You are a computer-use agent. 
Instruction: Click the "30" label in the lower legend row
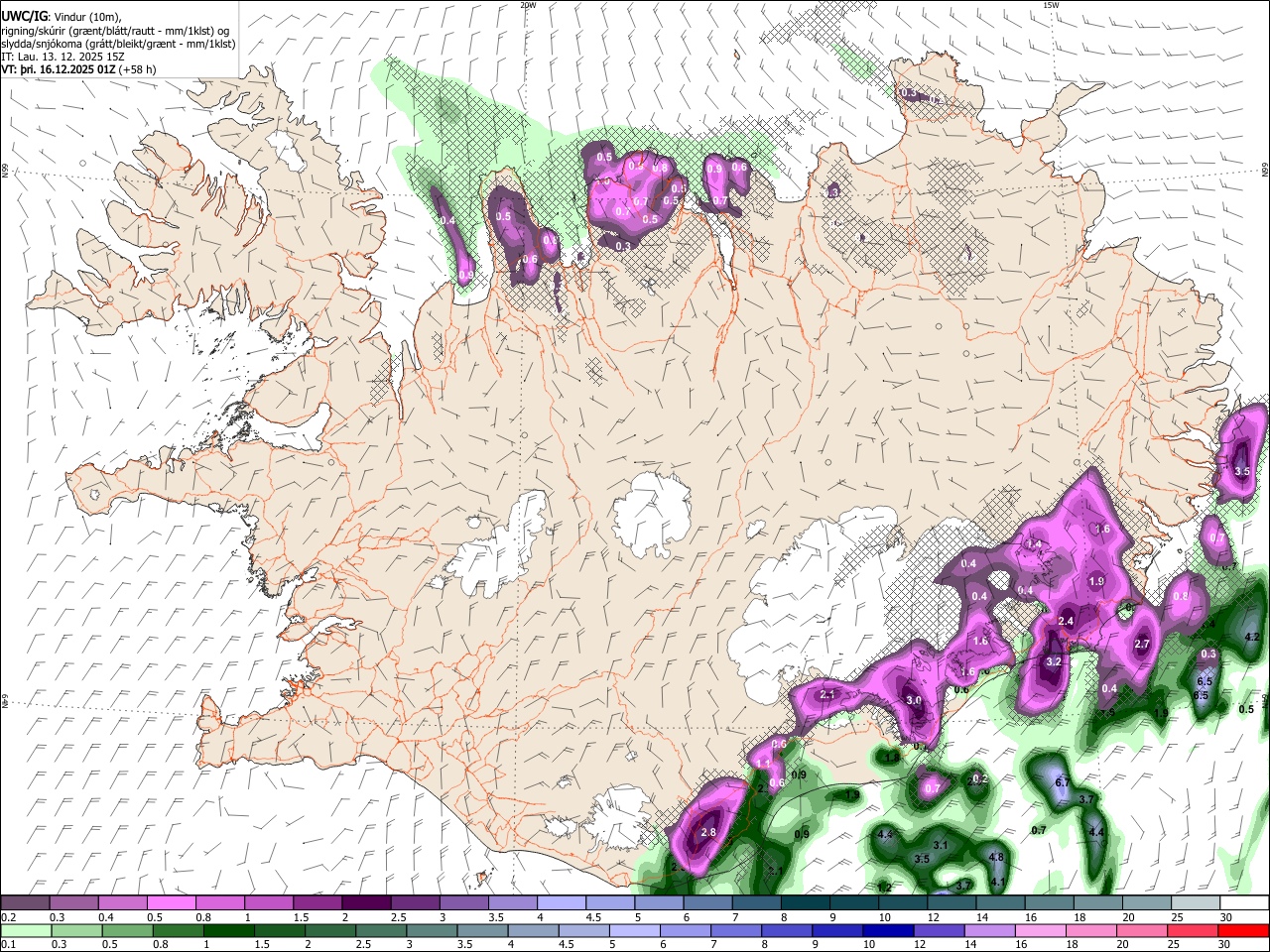1224,945
